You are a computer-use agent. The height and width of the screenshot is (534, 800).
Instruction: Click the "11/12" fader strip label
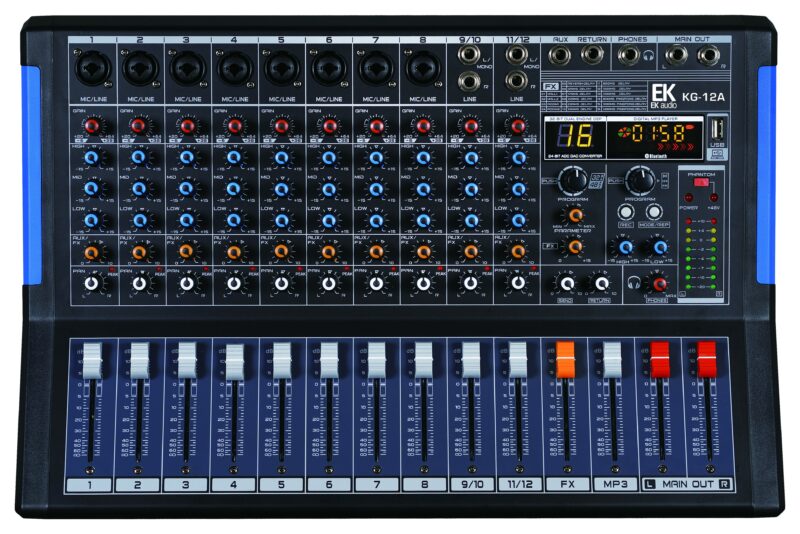coord(519,484)
